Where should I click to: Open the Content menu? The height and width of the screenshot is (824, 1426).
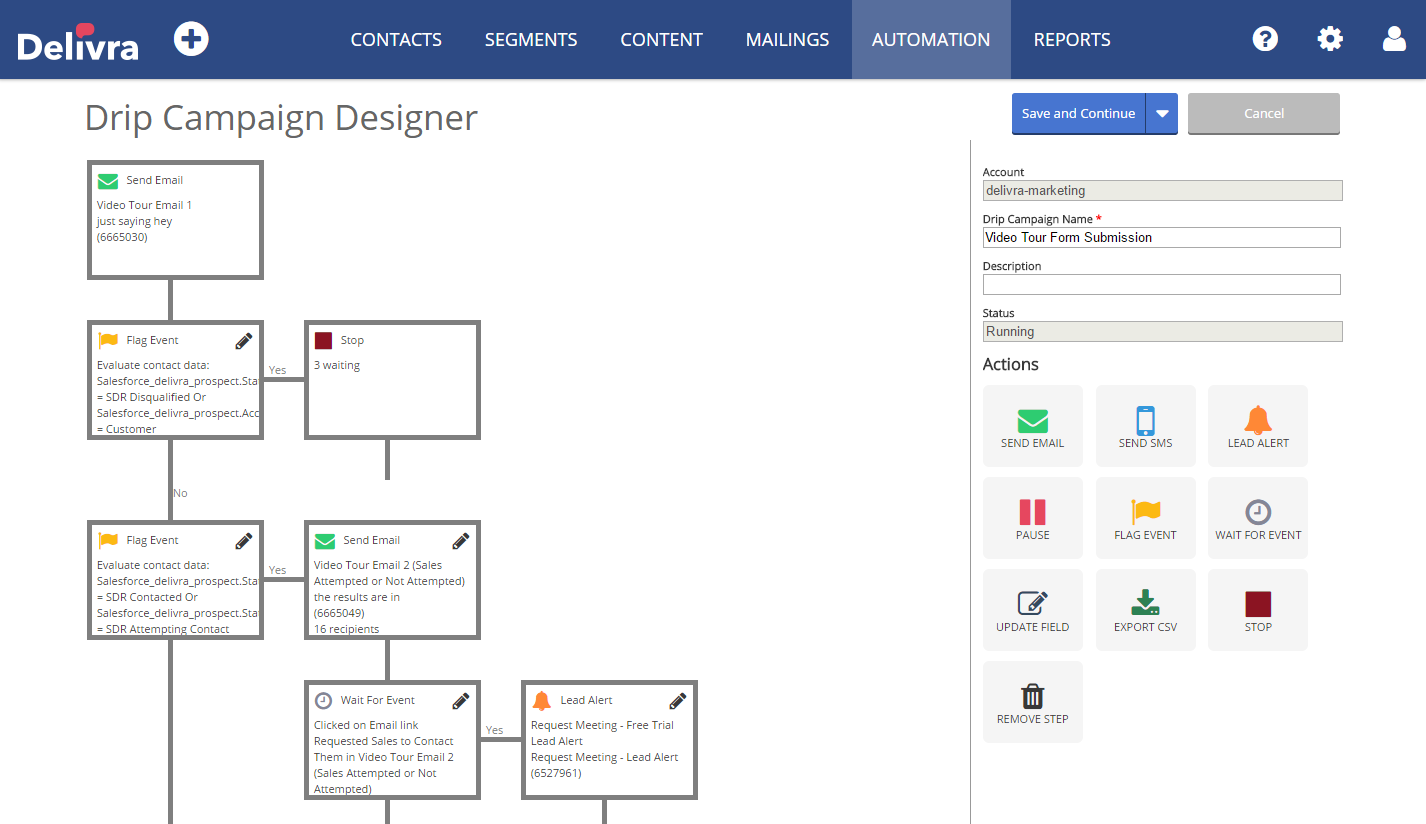click(661, 40)
